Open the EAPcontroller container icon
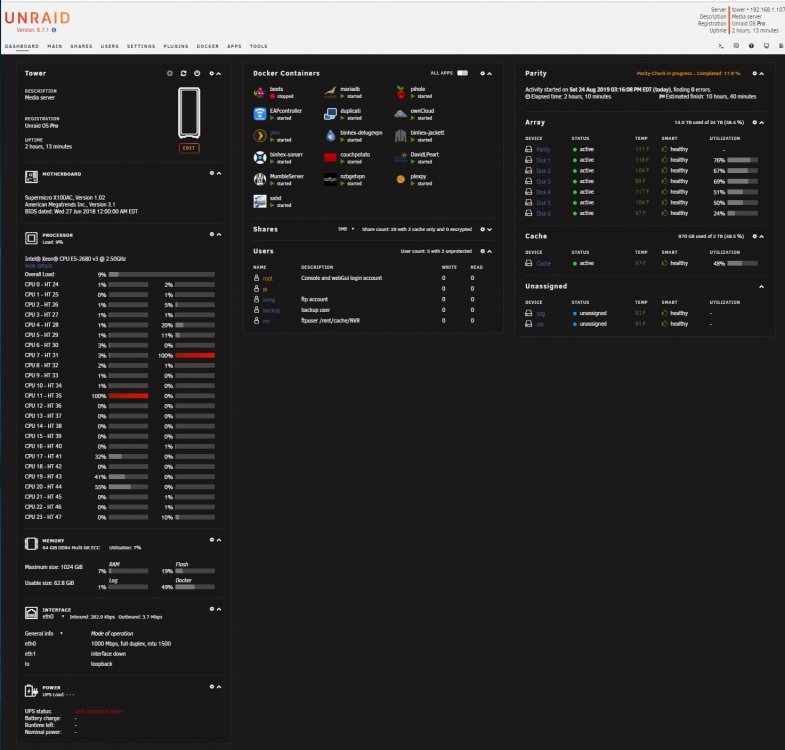 tap(259, 114)
